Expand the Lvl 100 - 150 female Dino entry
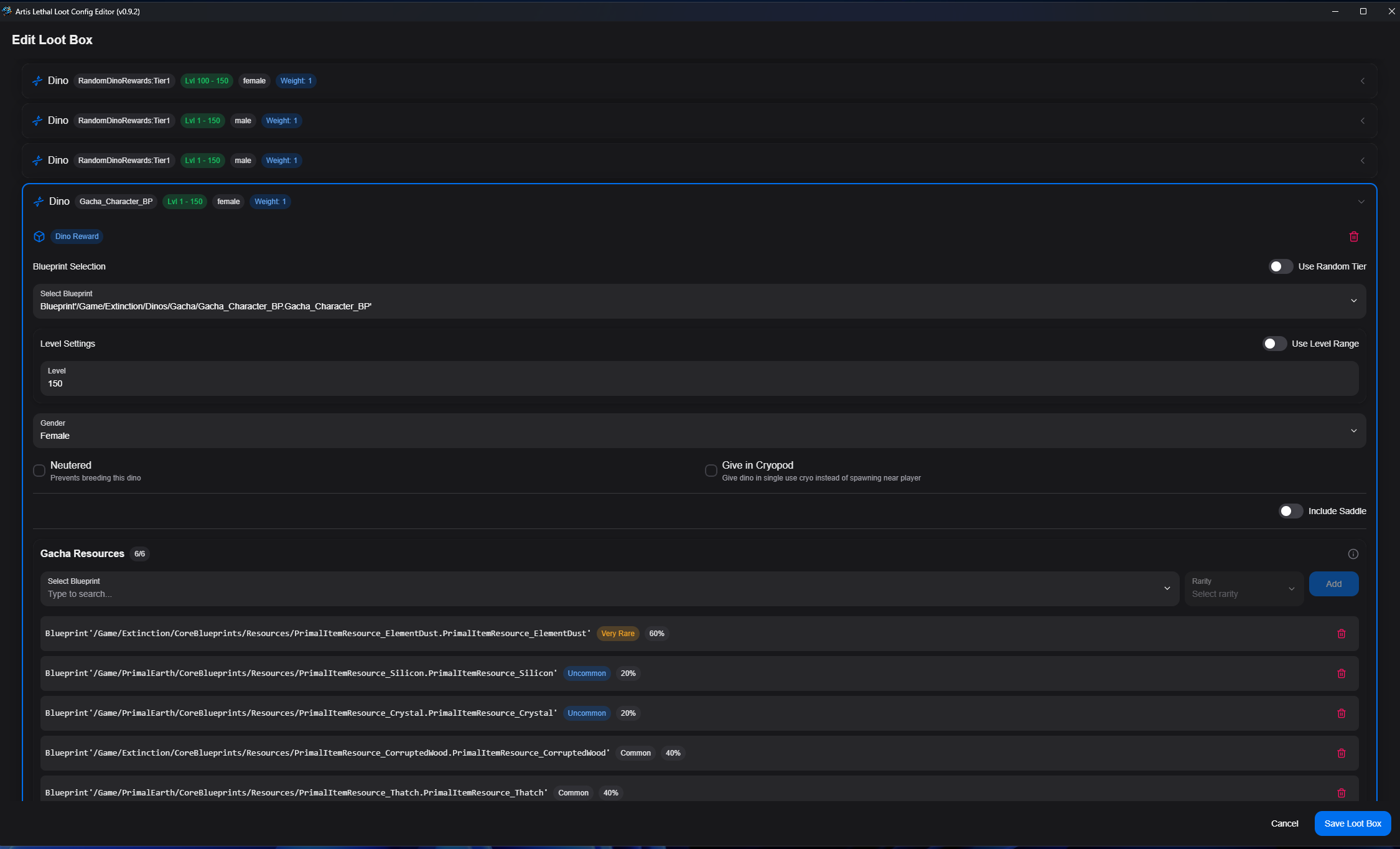 pyautogui.click(x=1362, y=81)
